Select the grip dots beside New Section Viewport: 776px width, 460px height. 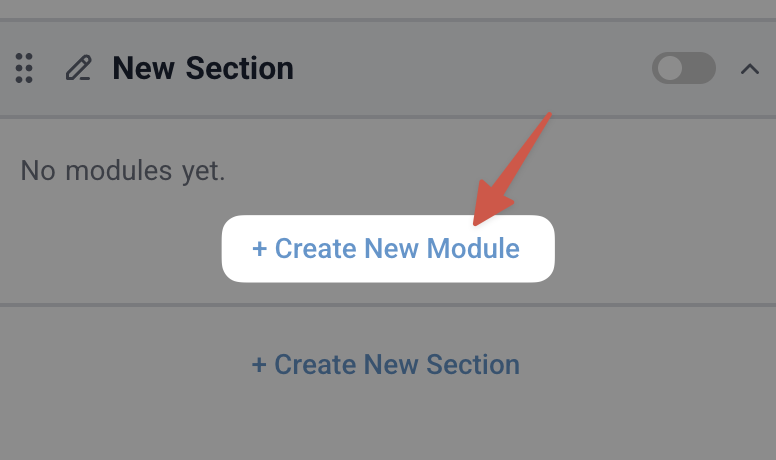coord(25,68)
